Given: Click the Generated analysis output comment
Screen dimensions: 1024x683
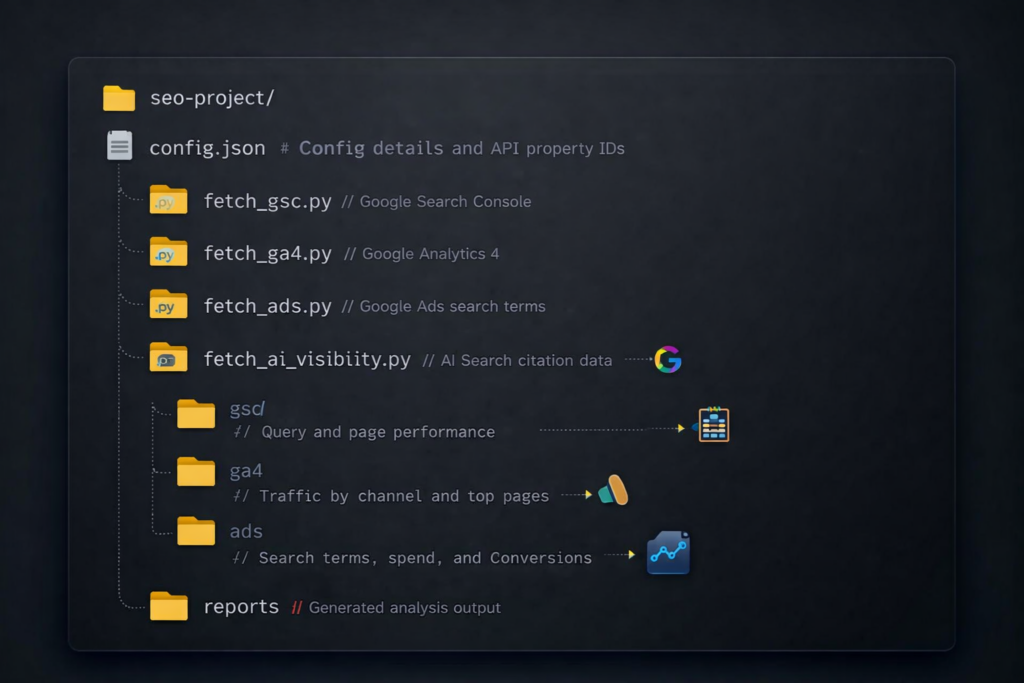Looking at the screenshot, I should (x=404, y=607).
